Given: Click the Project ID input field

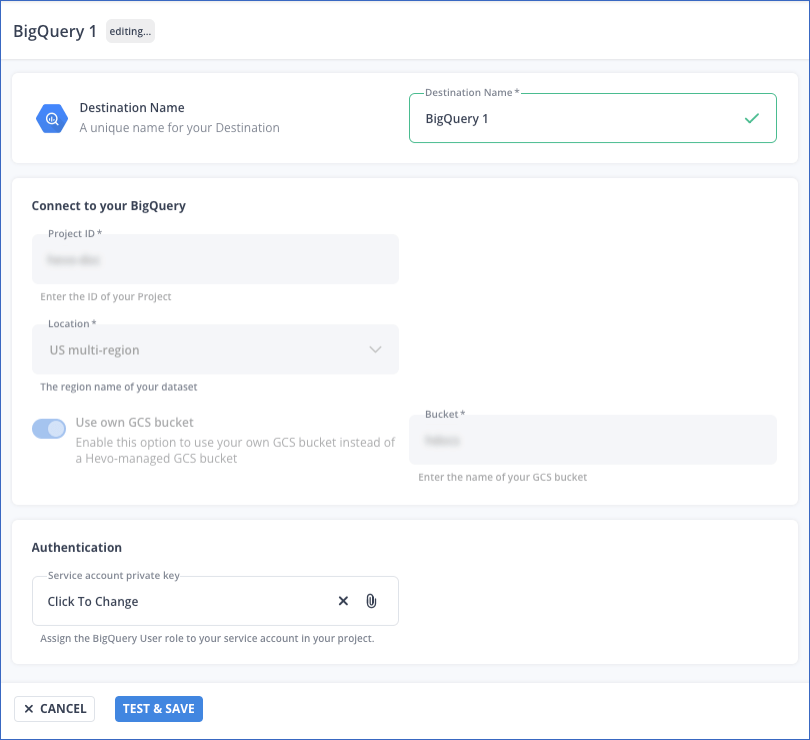Looking at the screenshot, I should pos(215,259).
